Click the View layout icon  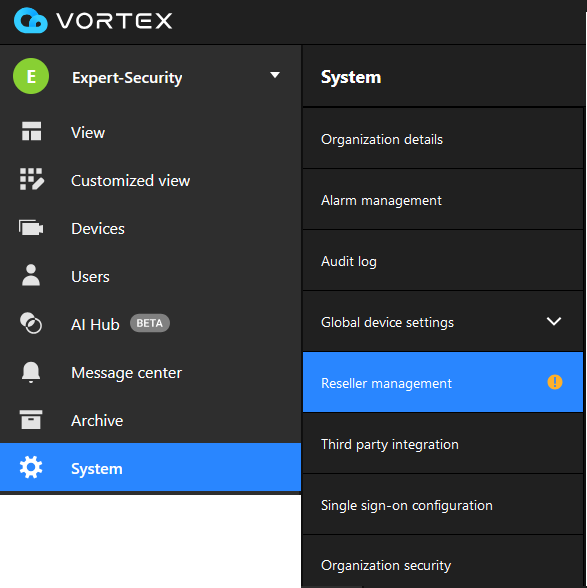[31, 131]
